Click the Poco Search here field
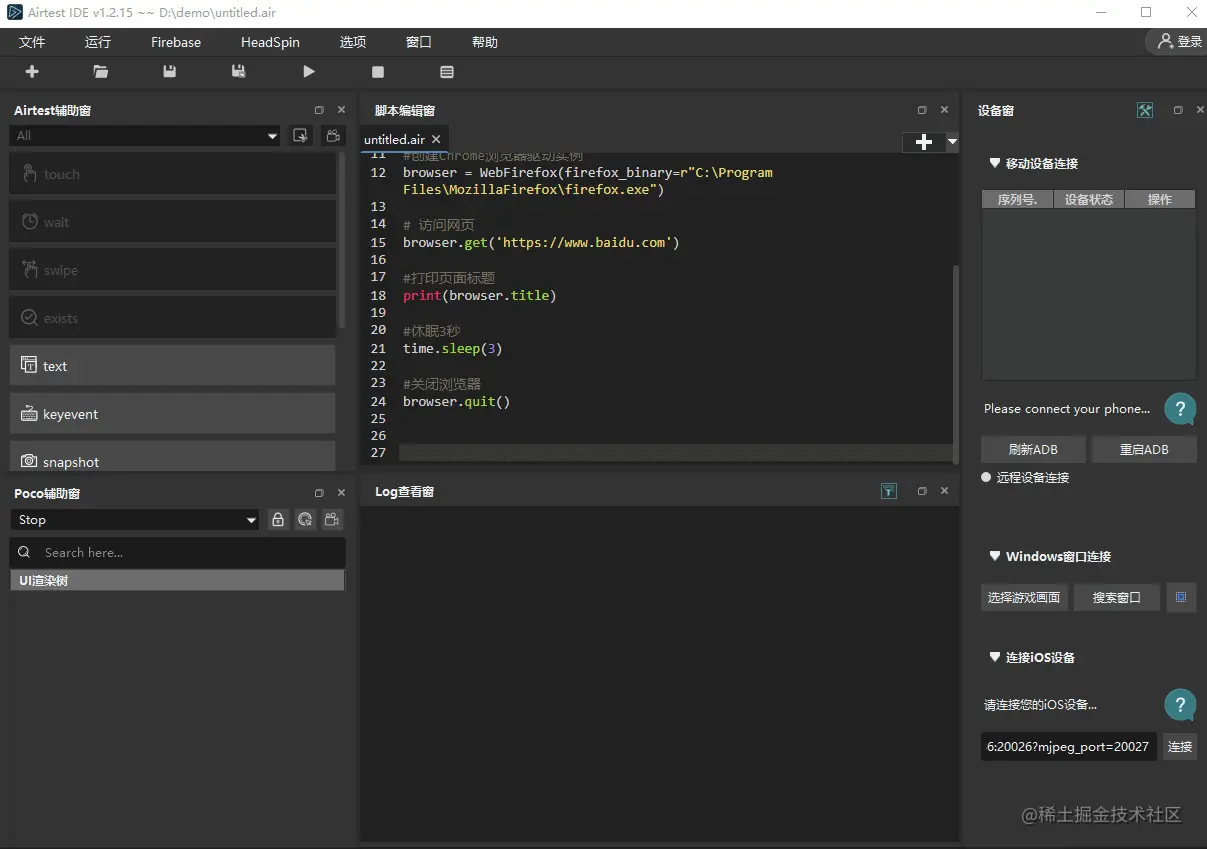 tap(177, 553)
